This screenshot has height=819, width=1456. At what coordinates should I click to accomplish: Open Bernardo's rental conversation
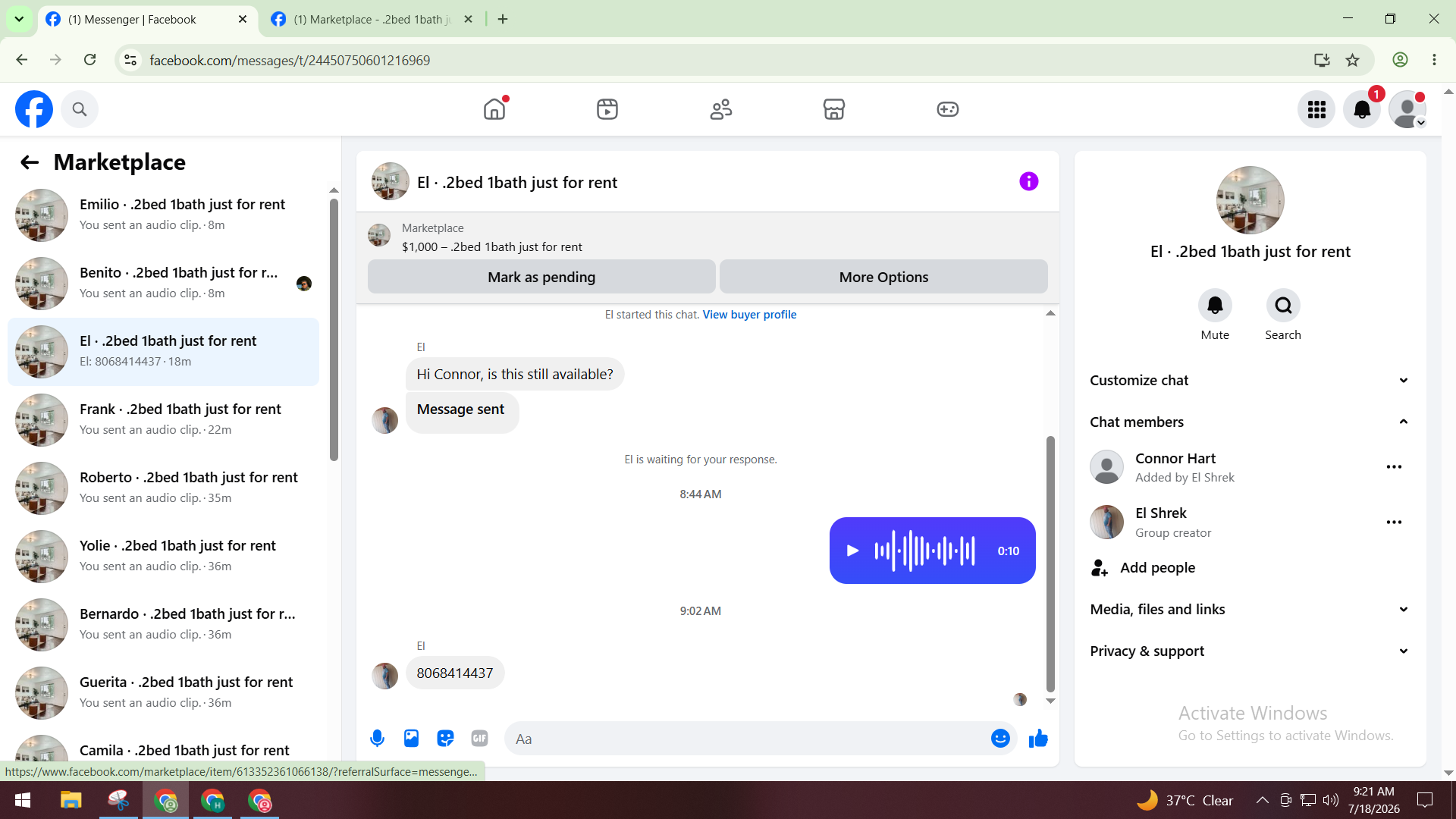pyautogui.click(x=163, y=625)
